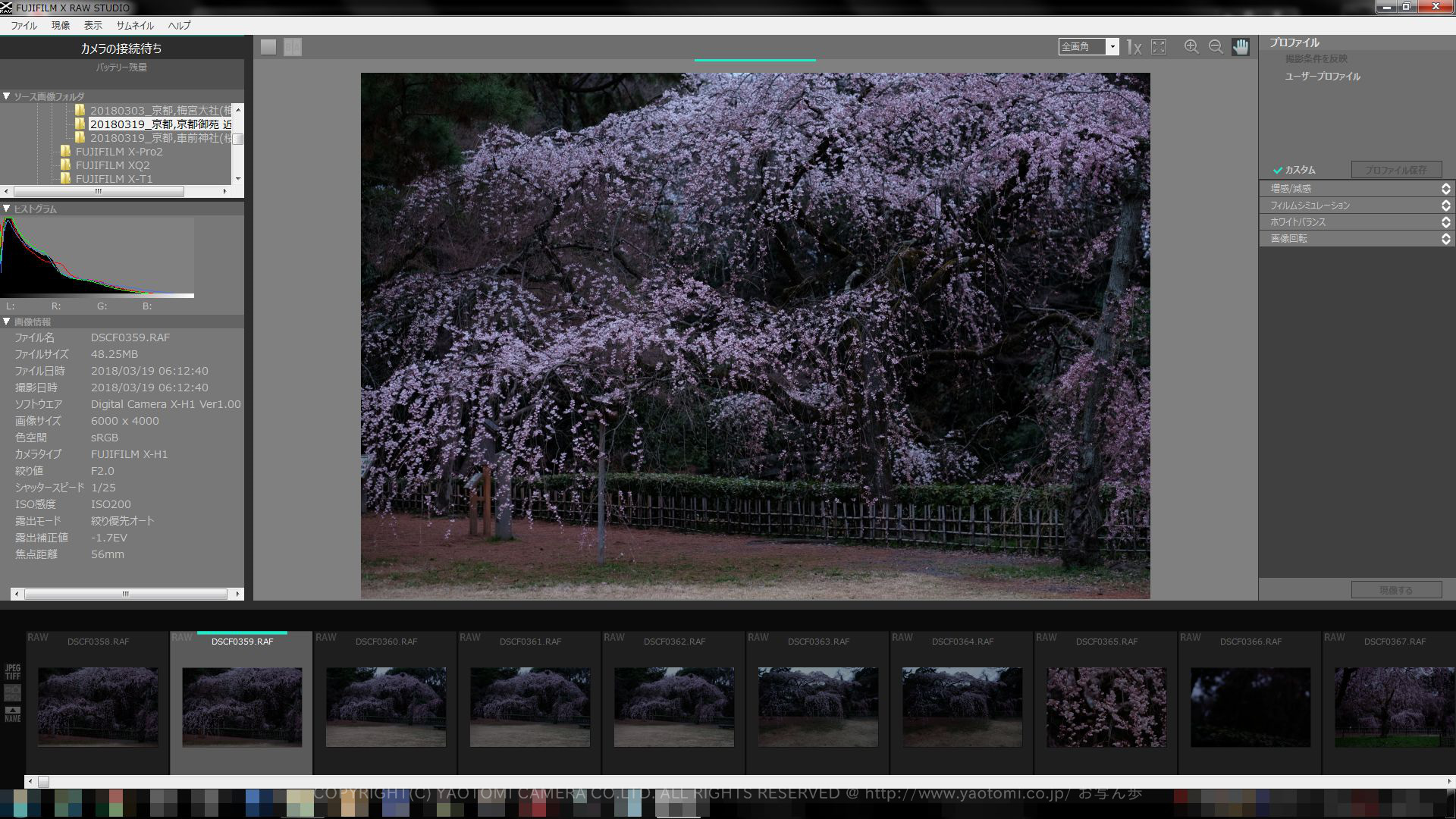Switch to side-by-side compare view
This screenshot has width=1456, height=819.
pyautogui.click(x=293, y=47)
